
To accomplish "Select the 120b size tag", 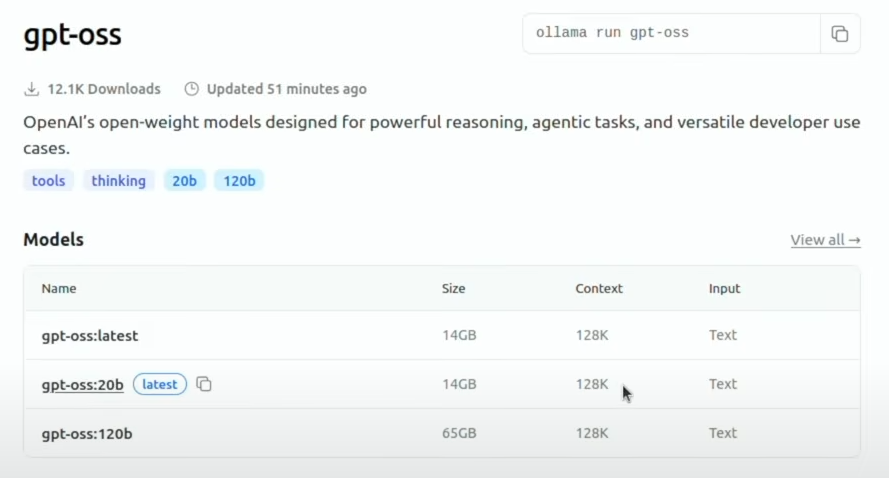I will click(239, 180).
